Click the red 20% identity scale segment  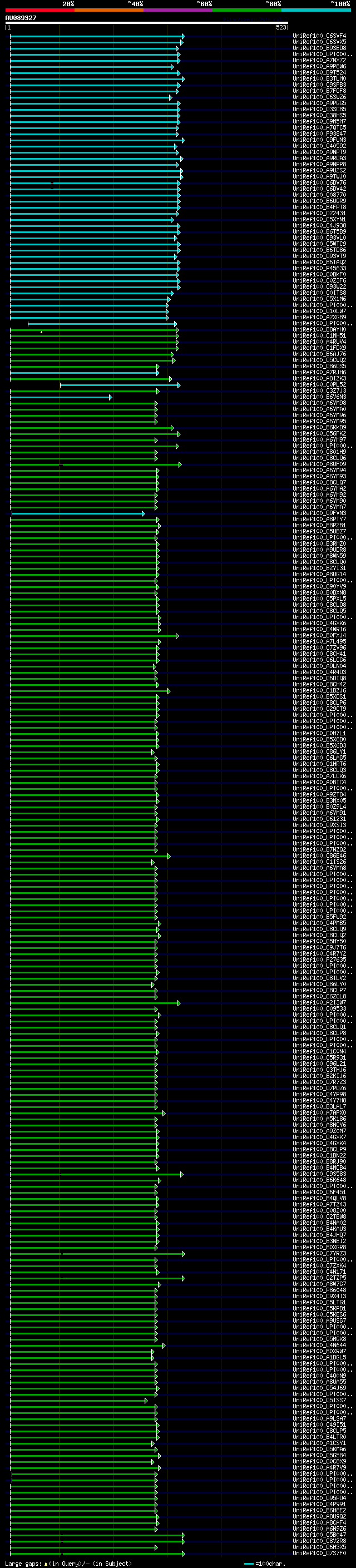pyautogui.click(x=39, y=10)
